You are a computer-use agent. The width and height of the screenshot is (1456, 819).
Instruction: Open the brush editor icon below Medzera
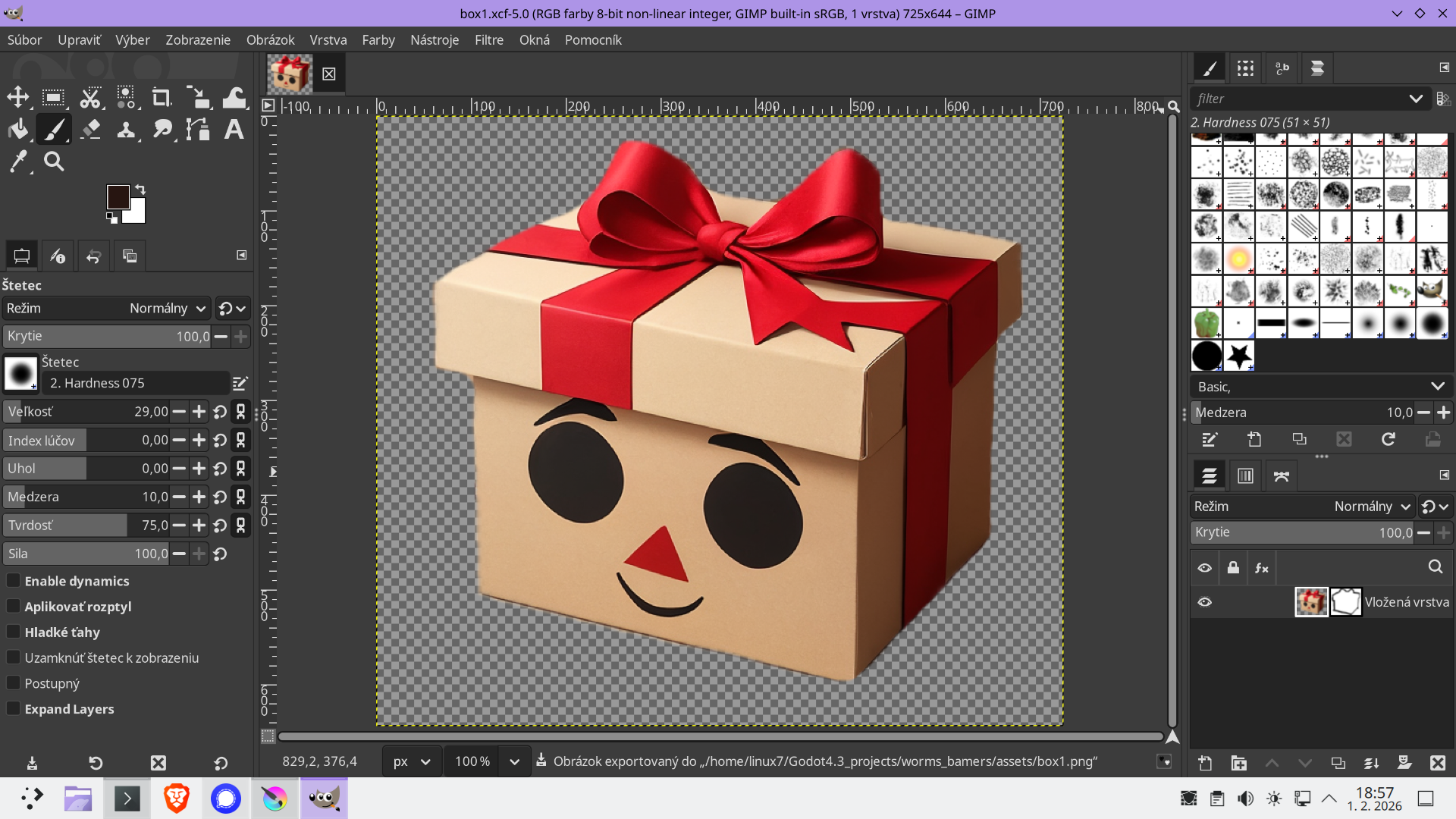(1209, 439)
